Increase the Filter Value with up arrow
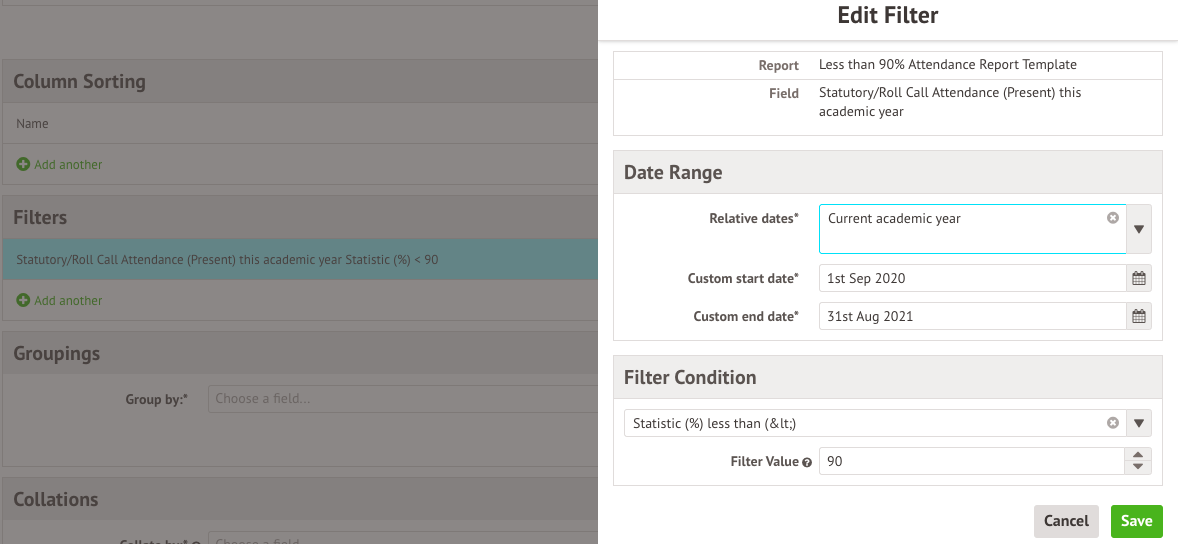This screenshot has width=1178, height=544. [x=1138, y=456]
